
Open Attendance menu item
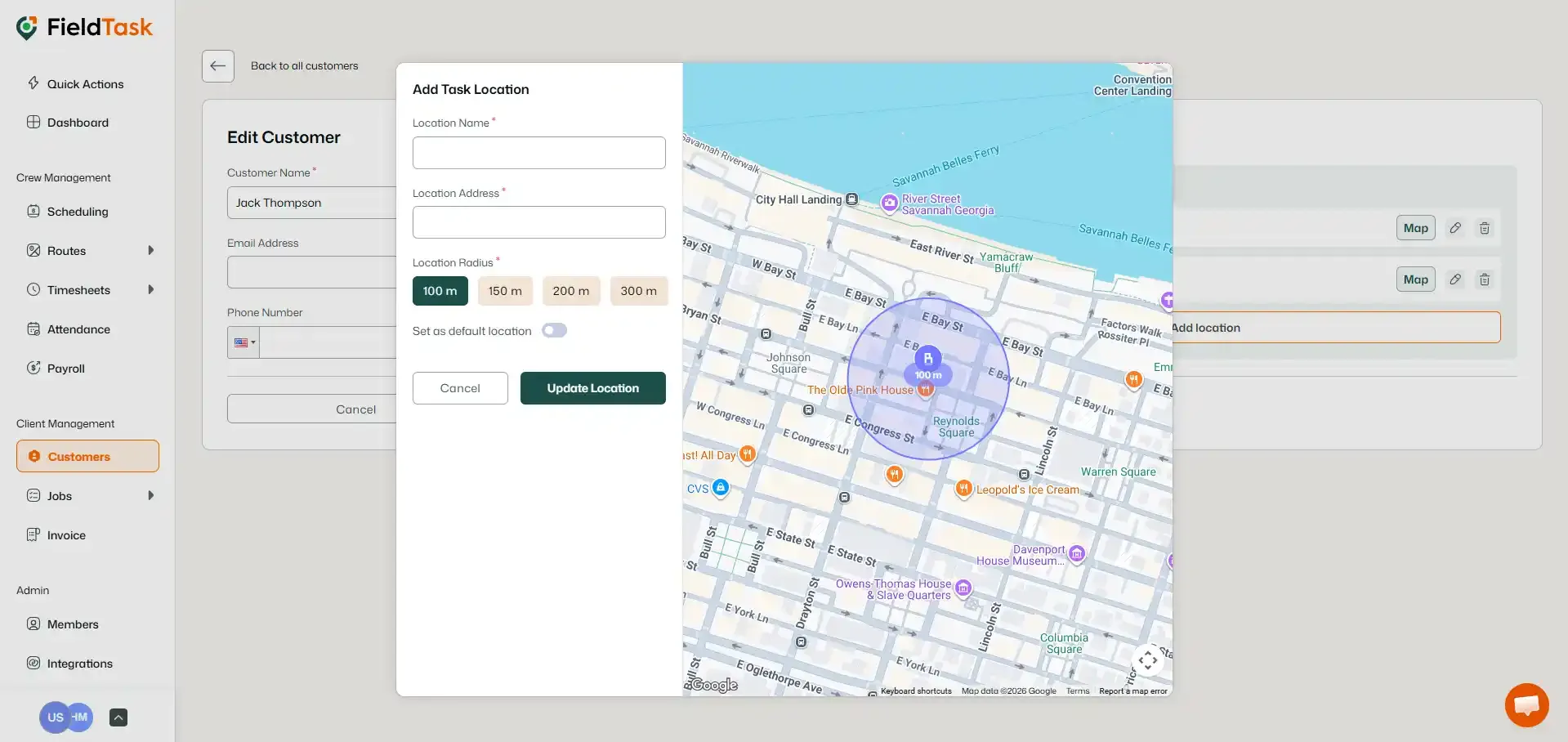78,329
